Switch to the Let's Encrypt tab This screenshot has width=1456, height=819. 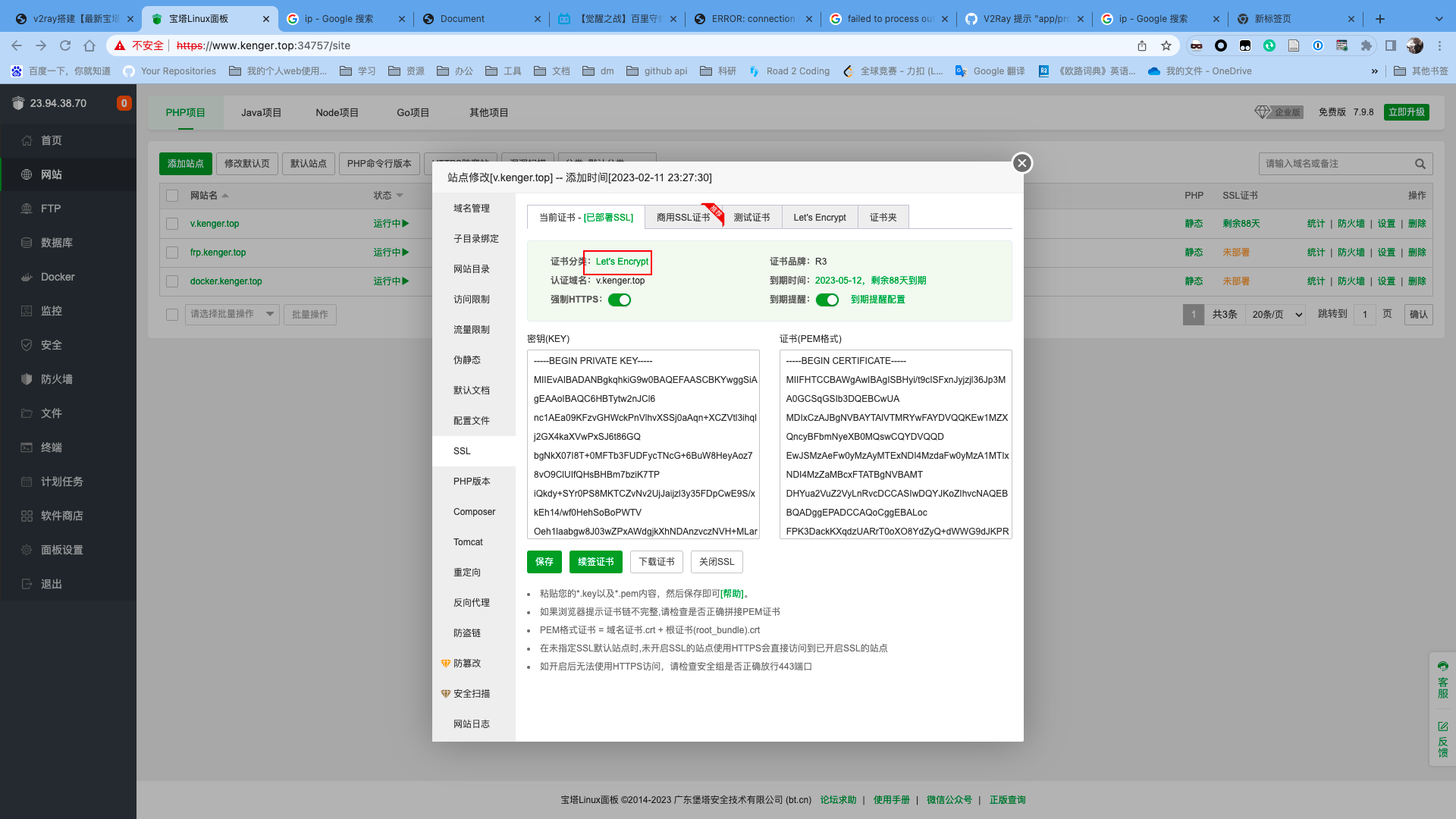[x=819, y=218]
